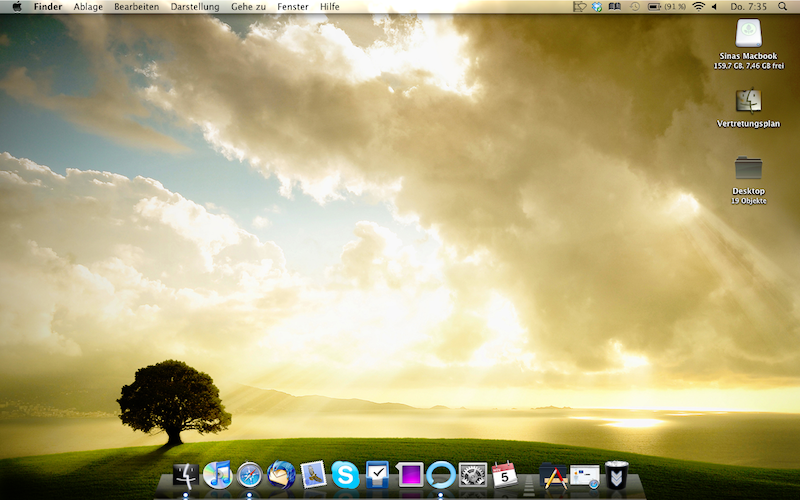This screenshot has height=500, width=800.
Task: Open the Safari compass icon
Action: (x=249, y=475)
